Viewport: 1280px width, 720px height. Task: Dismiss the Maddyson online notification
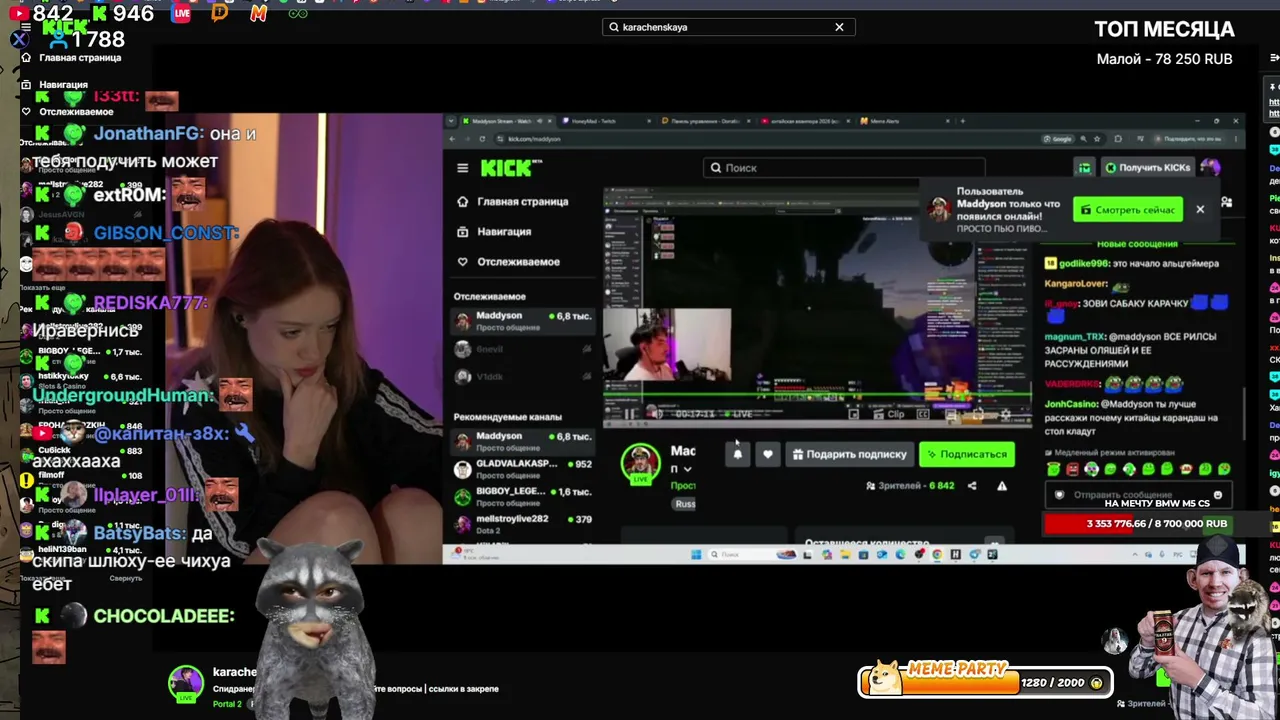(x=1200, y=209)
